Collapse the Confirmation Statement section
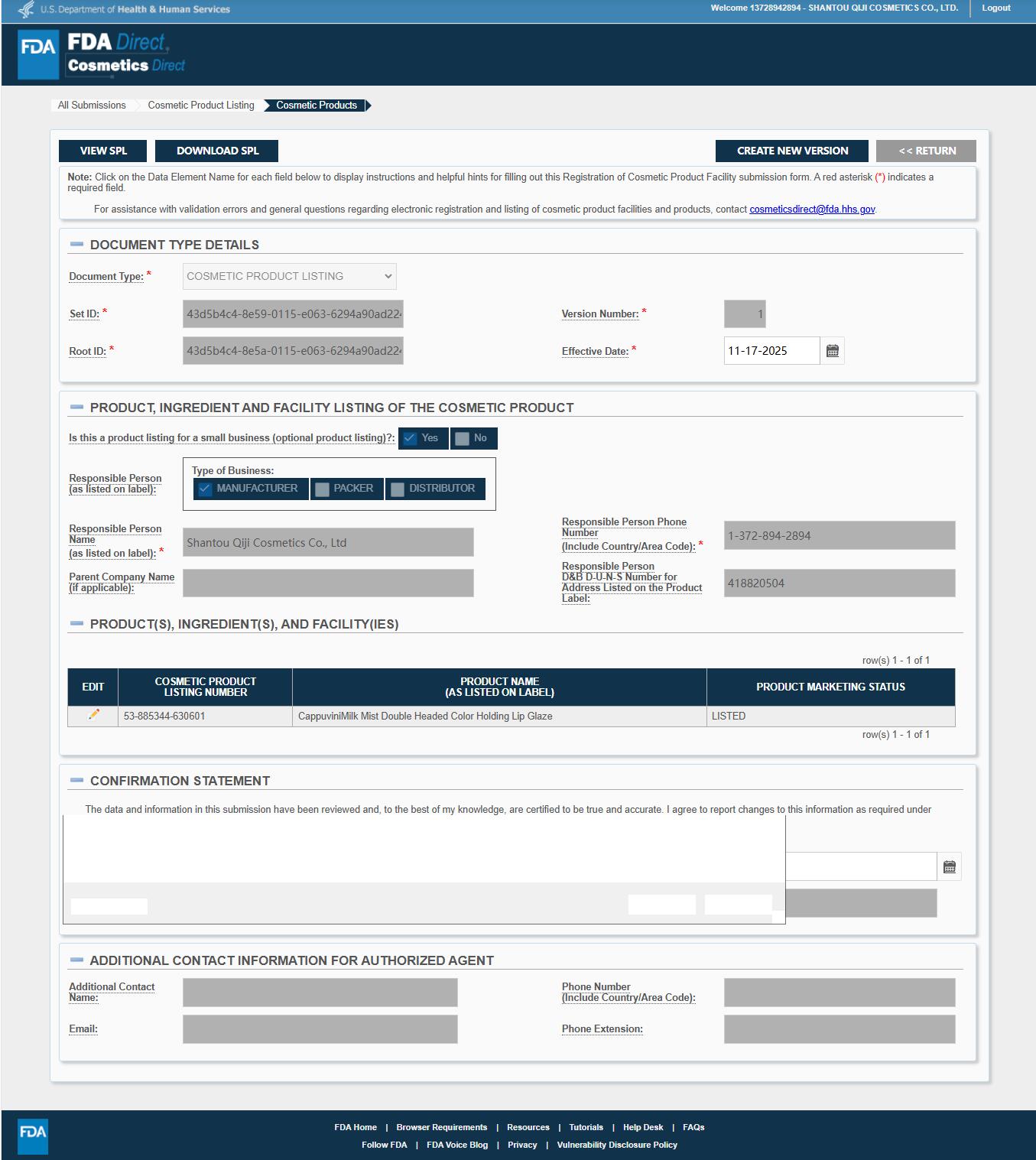Image resolution: width=1036 pixels, height=1160 pixels. click(x=76, y=781)
